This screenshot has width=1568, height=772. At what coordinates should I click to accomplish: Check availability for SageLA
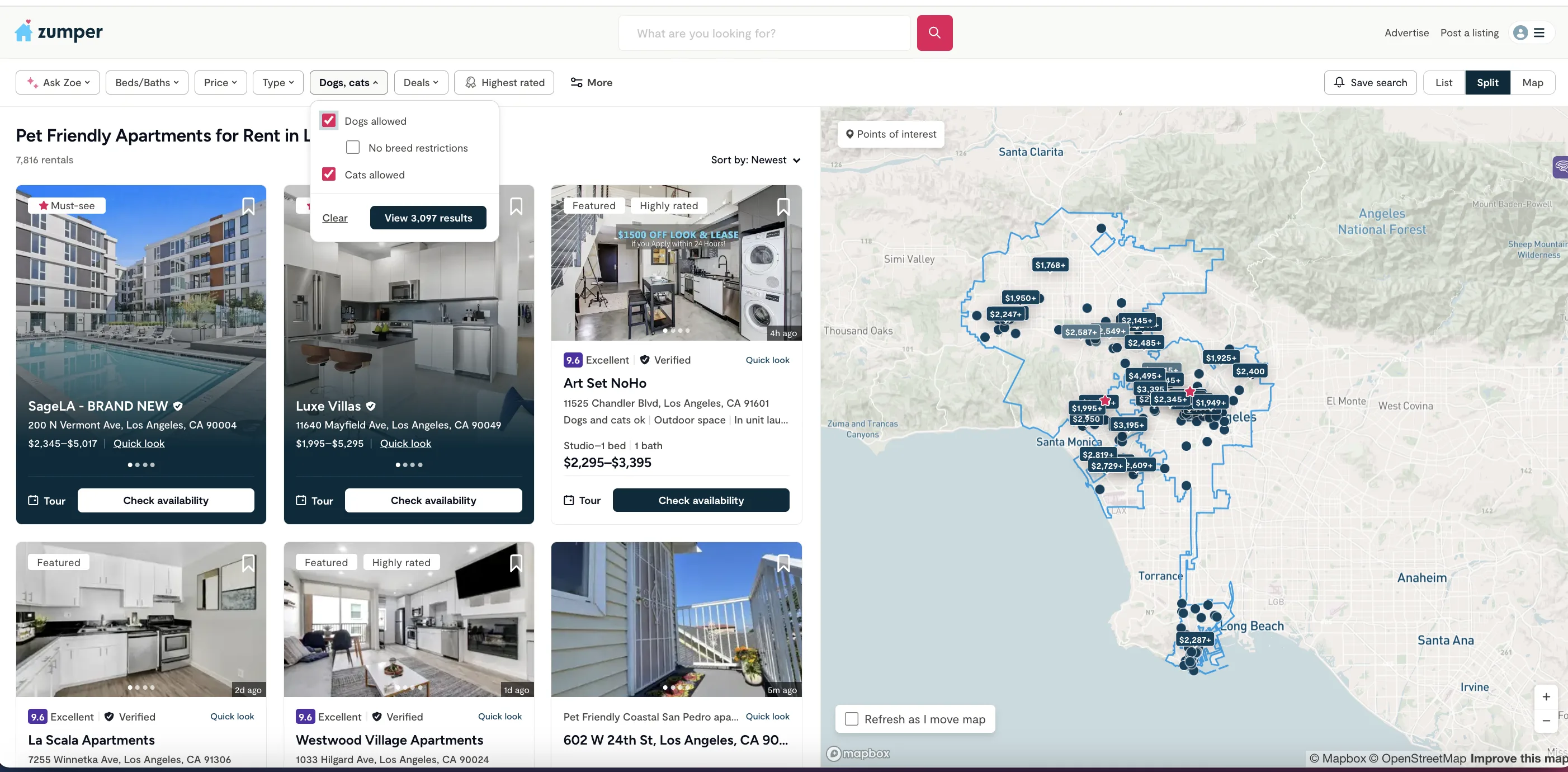(166, 500)
